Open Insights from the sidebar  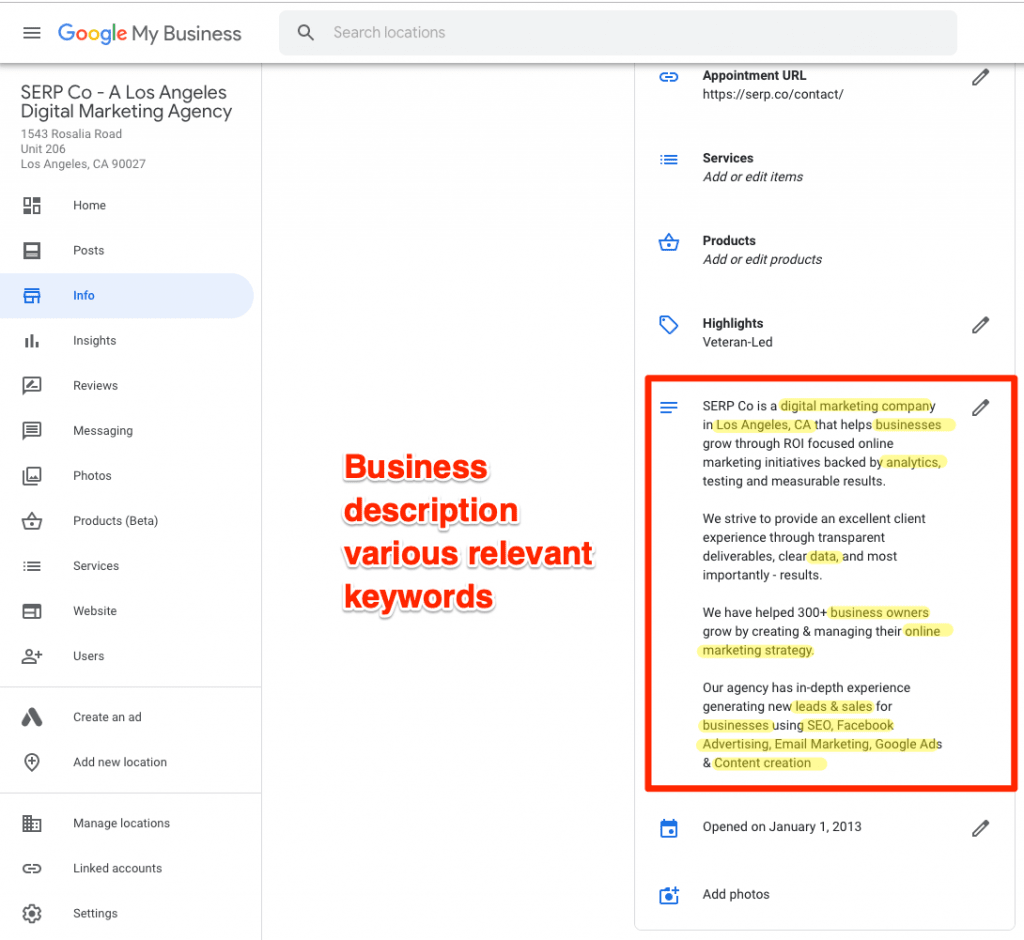click(95, 340)
